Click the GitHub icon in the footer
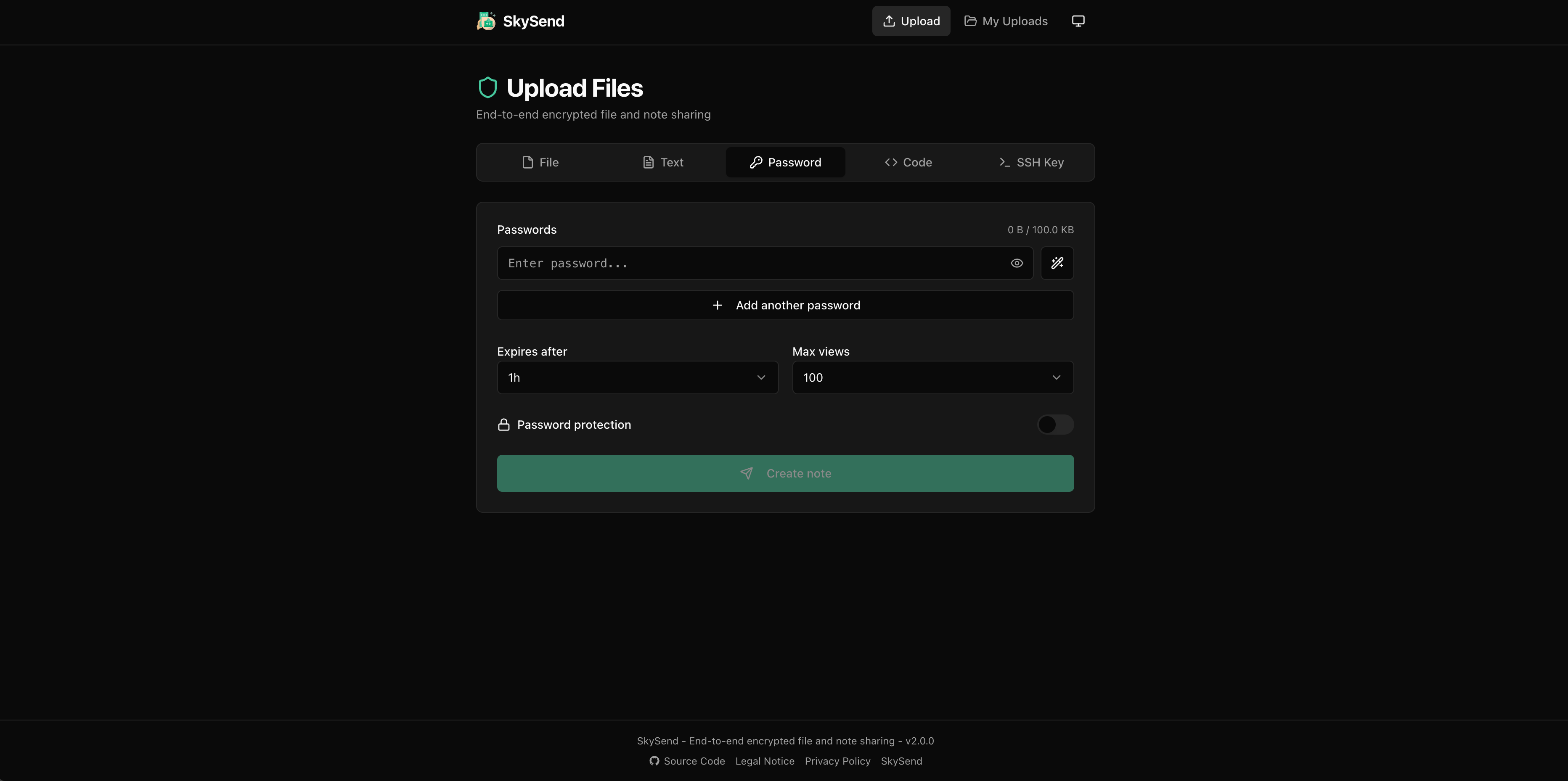 (654, 761)
